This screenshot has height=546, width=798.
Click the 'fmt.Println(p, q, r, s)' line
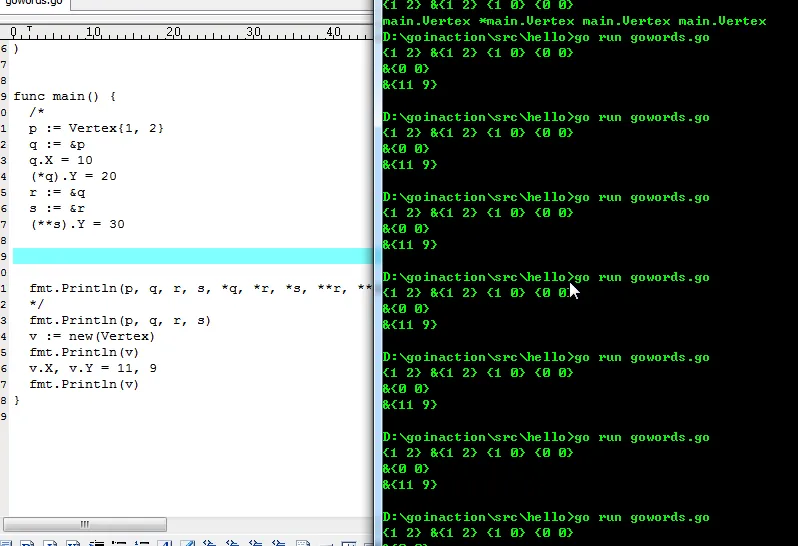pyautogui.click(x=120, y=320)
